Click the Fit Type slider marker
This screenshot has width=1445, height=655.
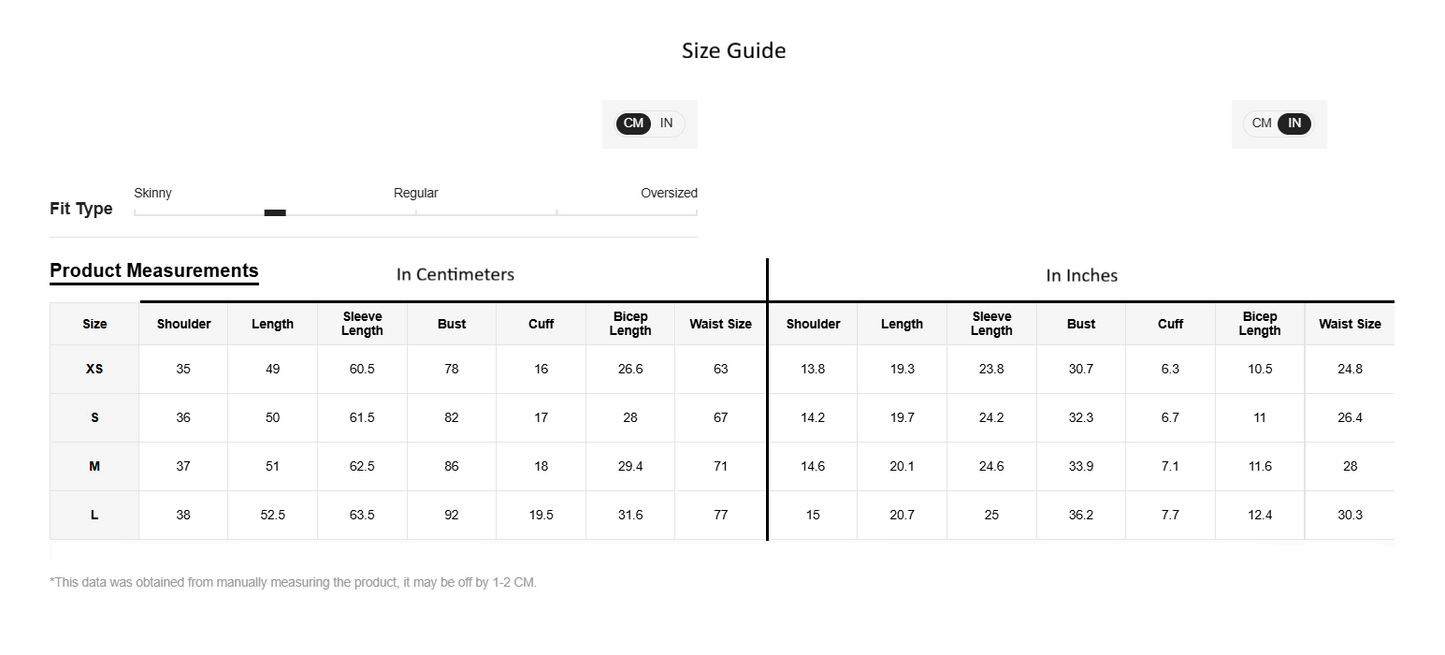click(275, 212)
